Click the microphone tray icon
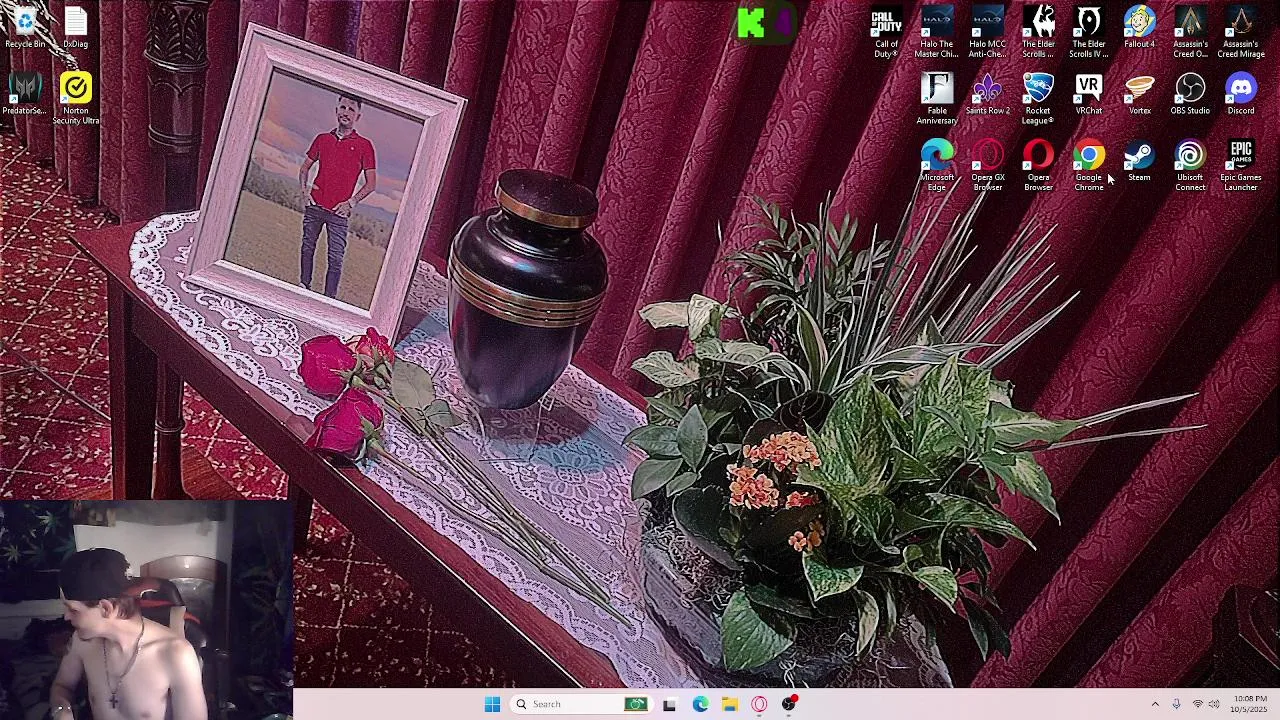1280x720 pixels. (x=1176, y=704)
